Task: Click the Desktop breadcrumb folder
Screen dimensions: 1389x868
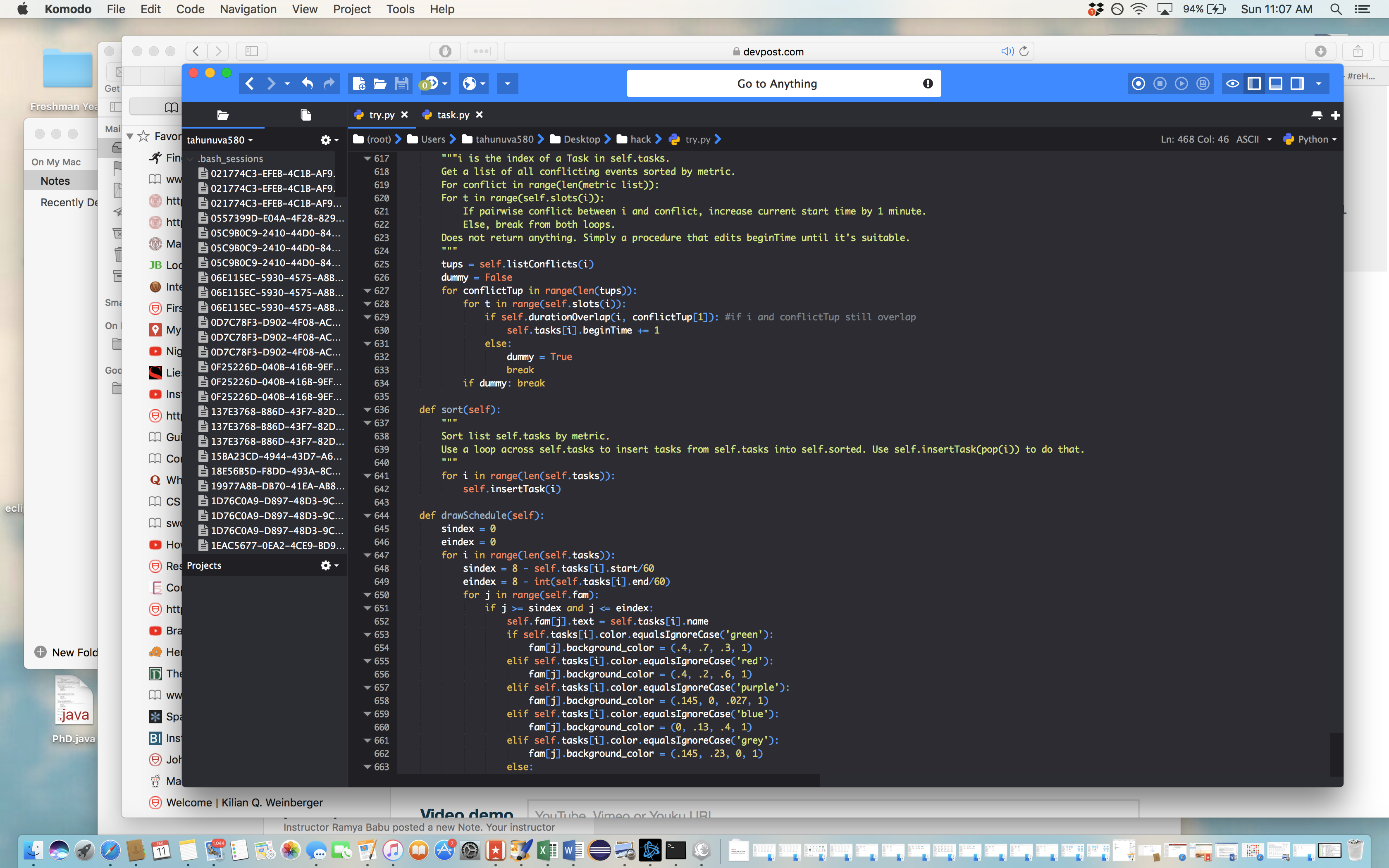Action: click(581, 140)
